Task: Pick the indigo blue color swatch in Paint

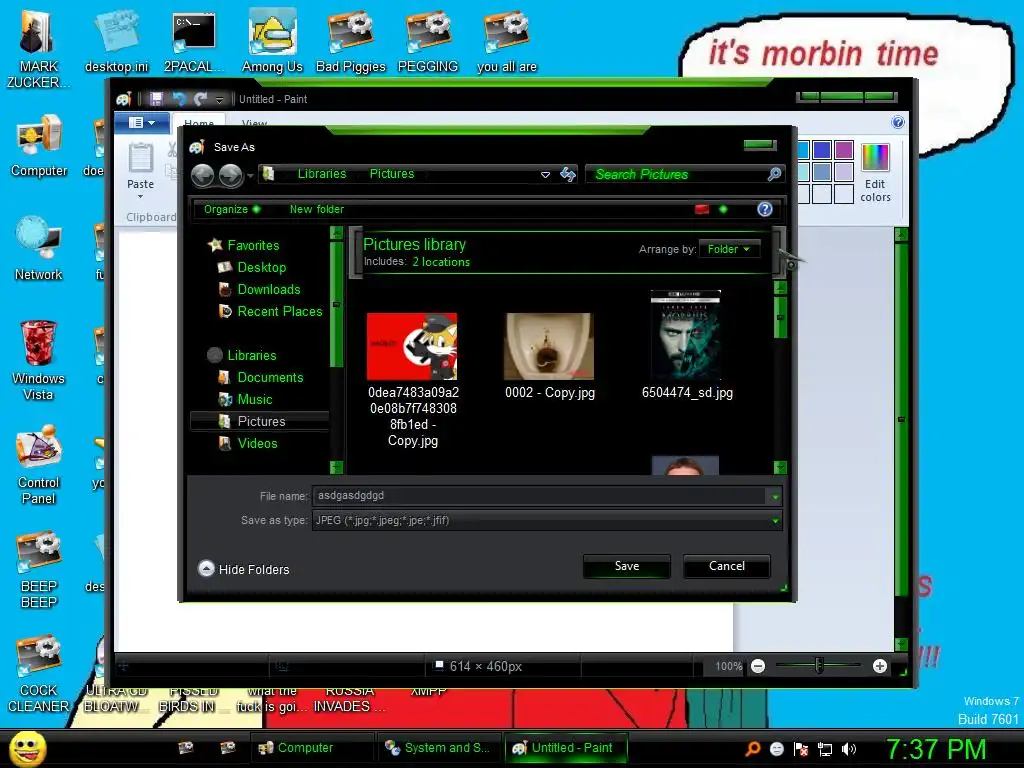Action: point(822,150)
